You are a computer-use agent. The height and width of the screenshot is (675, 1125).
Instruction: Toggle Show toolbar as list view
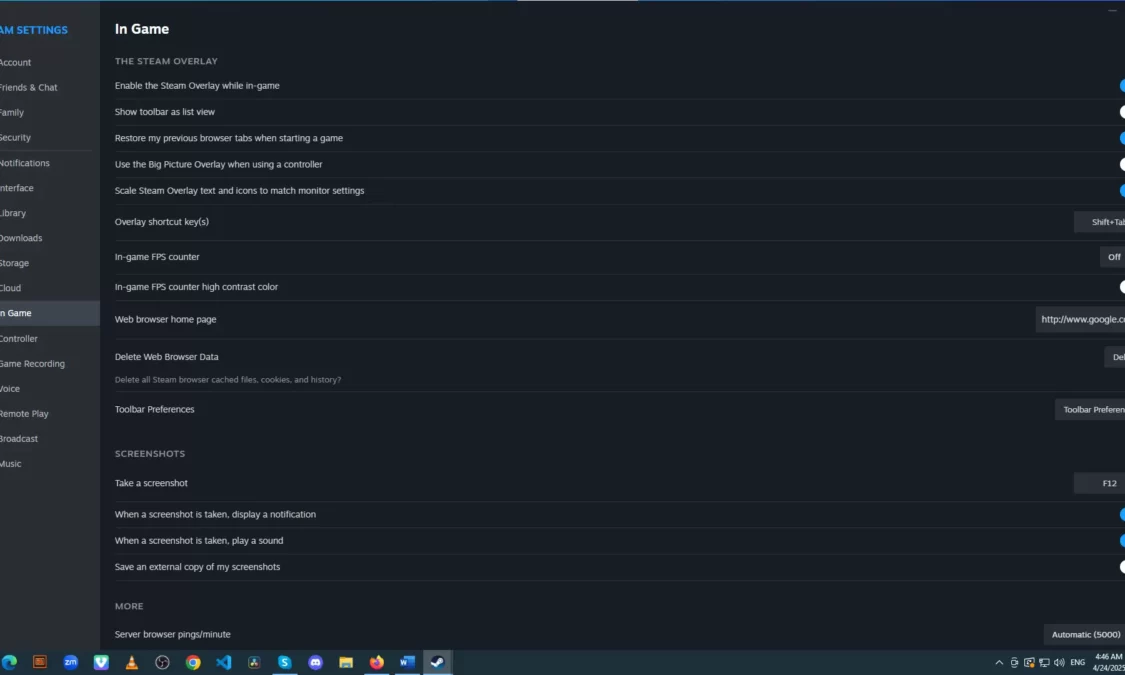pos(1121,112)
